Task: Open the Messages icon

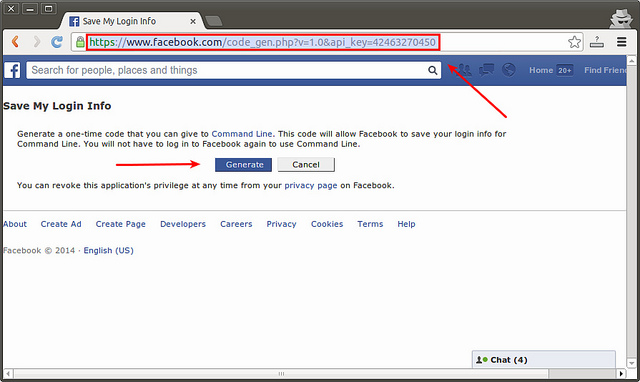Action: [487, 70]
